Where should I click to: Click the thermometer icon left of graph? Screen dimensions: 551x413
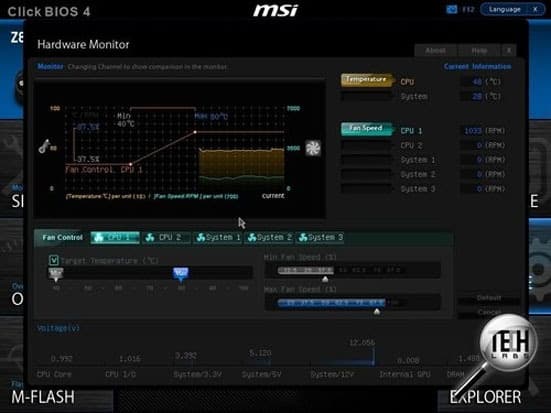(44, 146)
